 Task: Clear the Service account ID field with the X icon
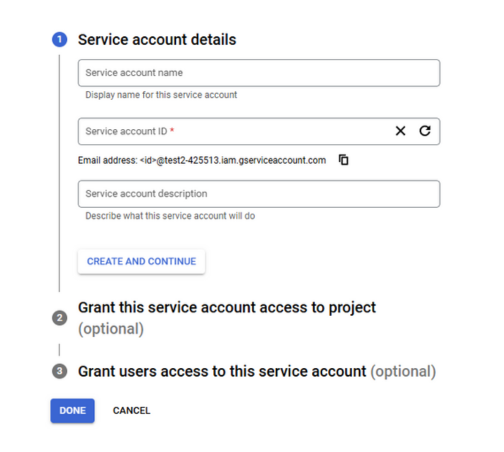tap(400, 131)
